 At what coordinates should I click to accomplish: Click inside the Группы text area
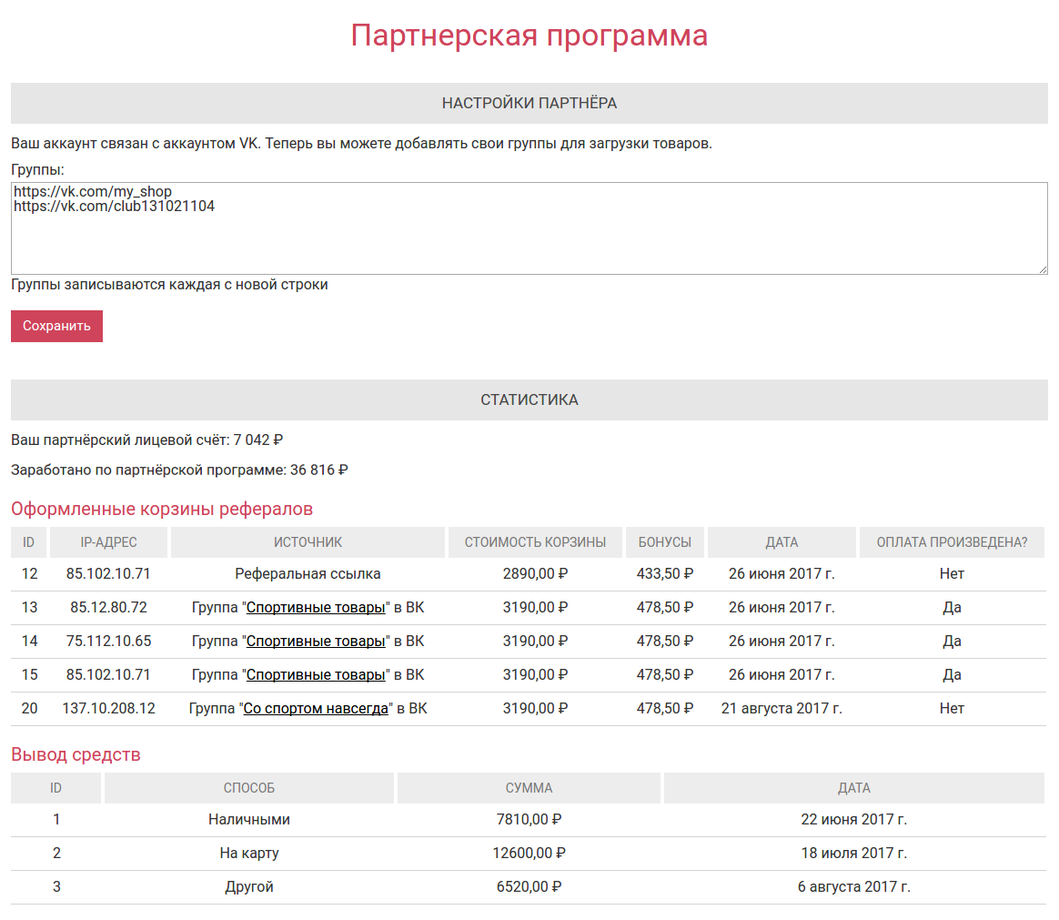529,240
